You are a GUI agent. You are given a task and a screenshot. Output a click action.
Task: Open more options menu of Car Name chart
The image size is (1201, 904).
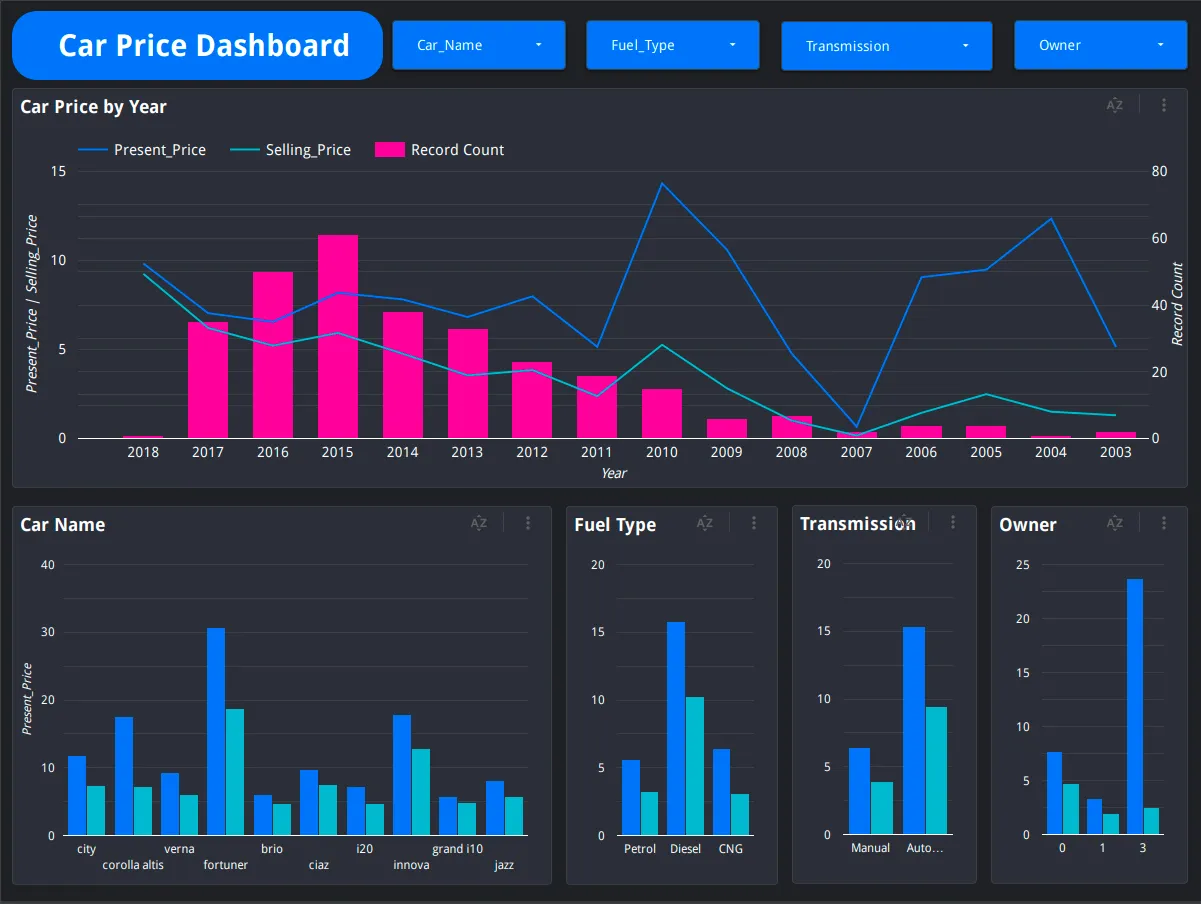(528, 523)
